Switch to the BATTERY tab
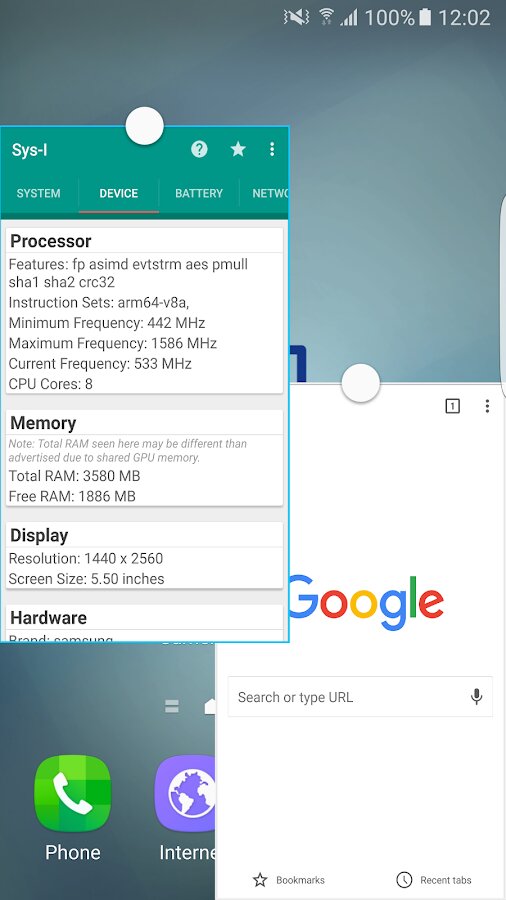506x900 pixels. click(x=199, y=193)
